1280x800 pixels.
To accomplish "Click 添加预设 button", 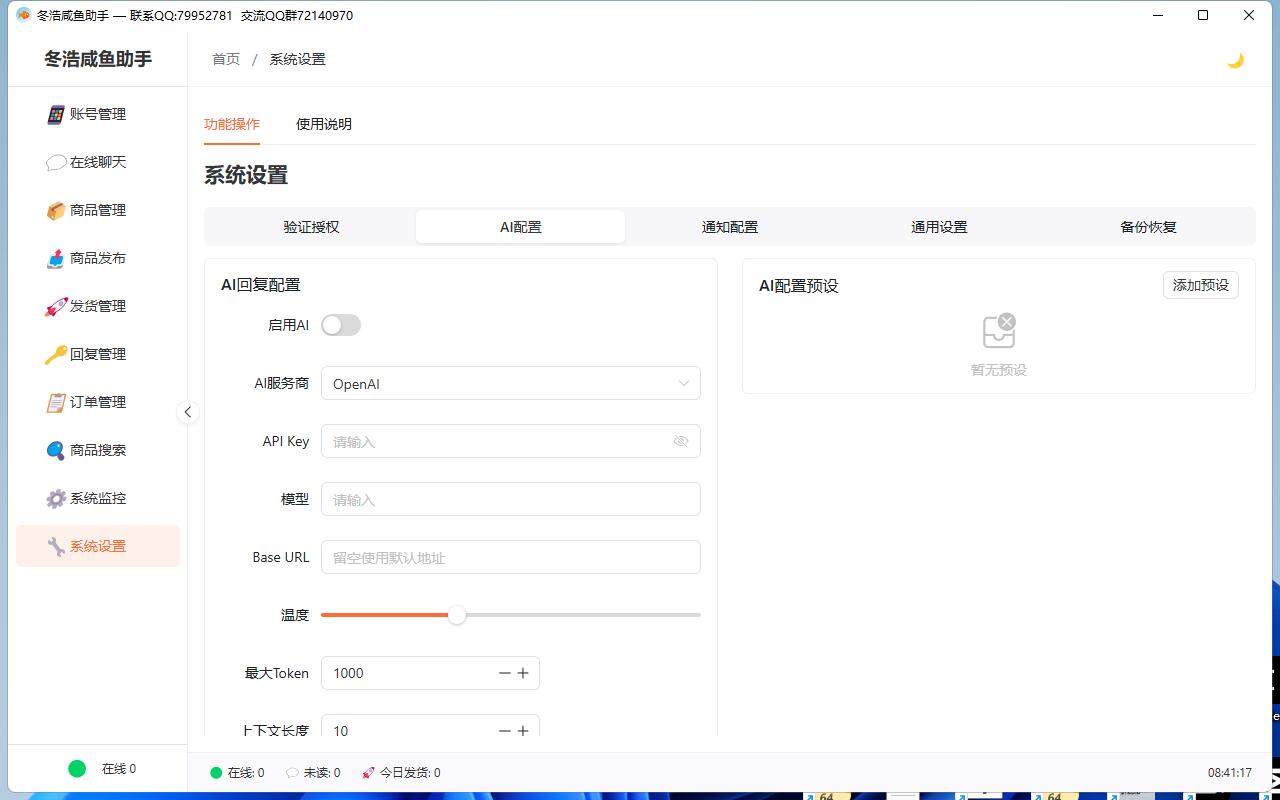I will click(x=1201, y=285).
